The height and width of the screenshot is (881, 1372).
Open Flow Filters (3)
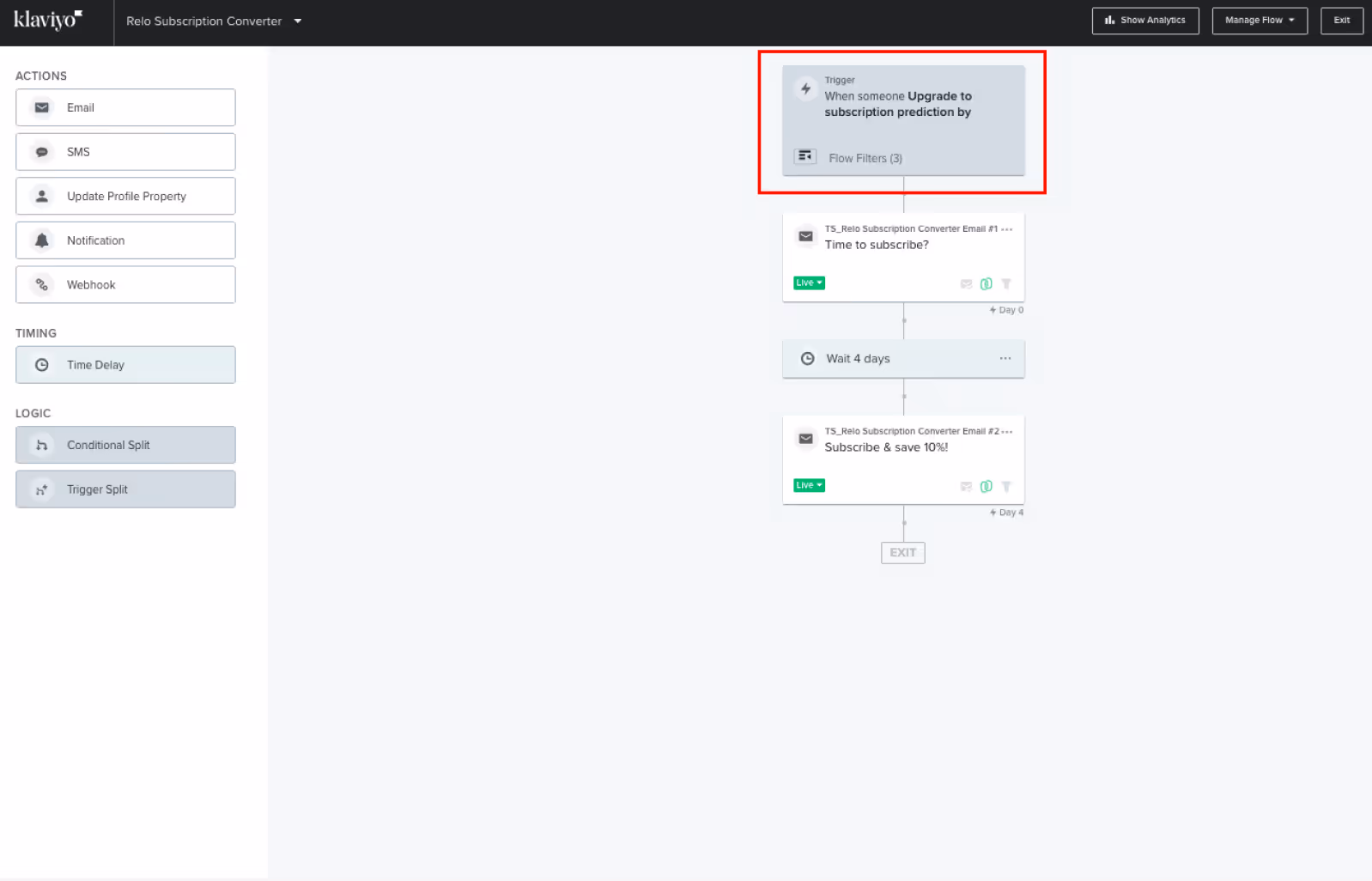coord(865,158)
